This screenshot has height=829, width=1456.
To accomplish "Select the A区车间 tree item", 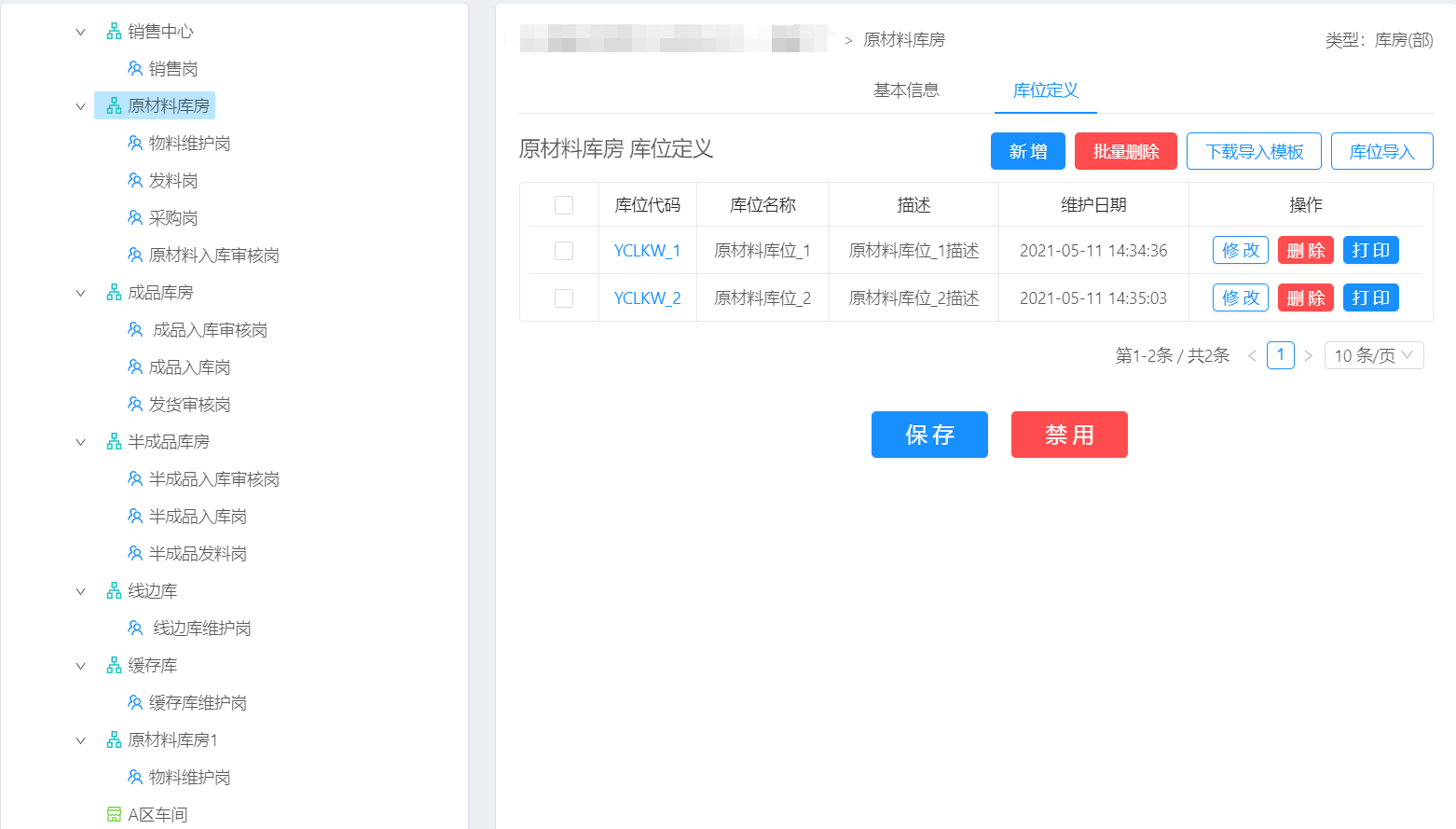I will coord(158,815).
